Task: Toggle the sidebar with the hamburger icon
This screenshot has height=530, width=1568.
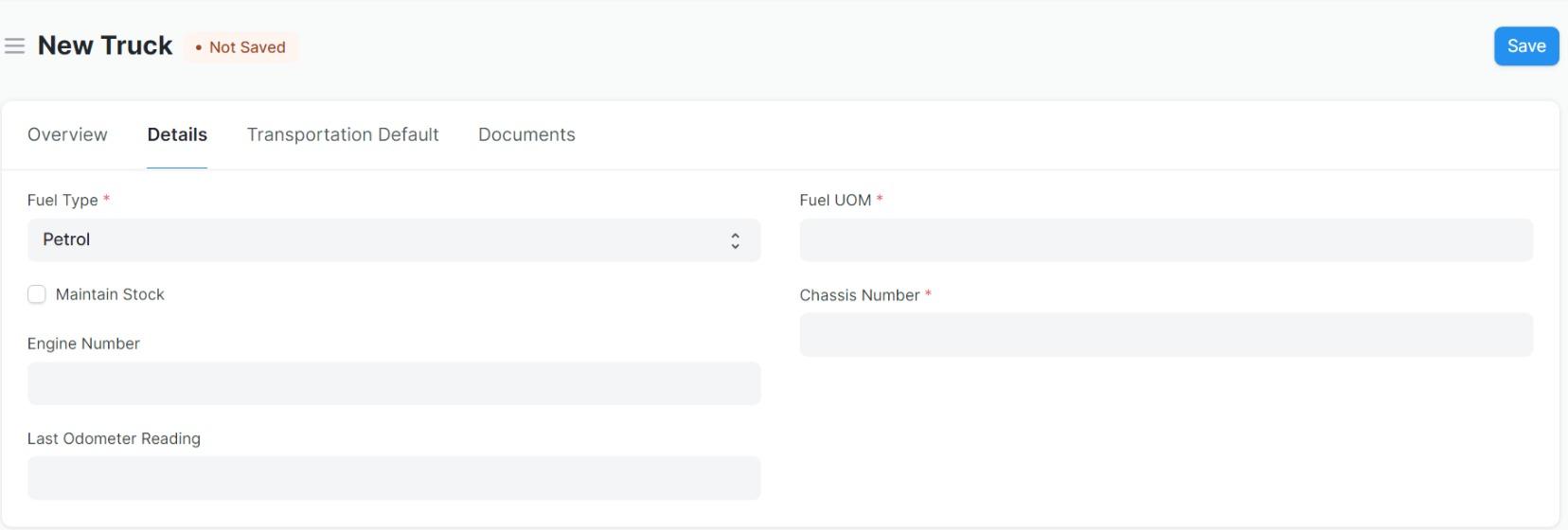Action: [14, 46]
